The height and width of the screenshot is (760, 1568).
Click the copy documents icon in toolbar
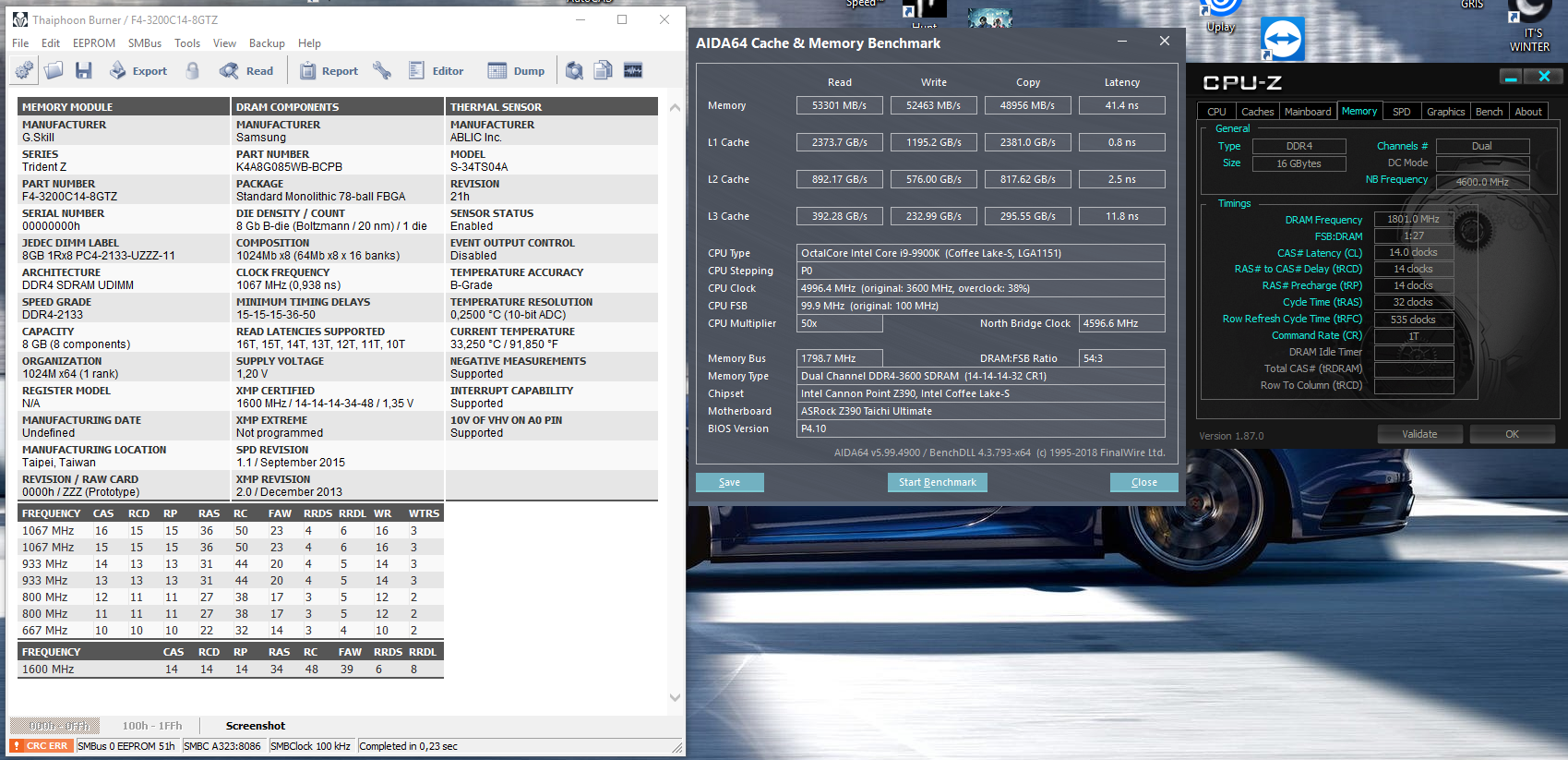pos(604,70)
